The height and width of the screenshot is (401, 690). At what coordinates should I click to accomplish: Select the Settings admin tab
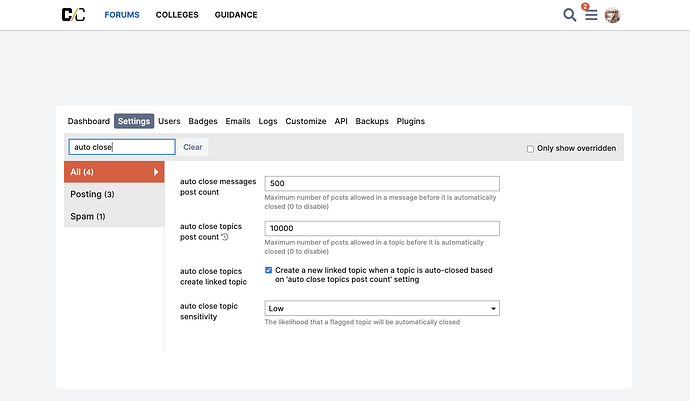134,121
